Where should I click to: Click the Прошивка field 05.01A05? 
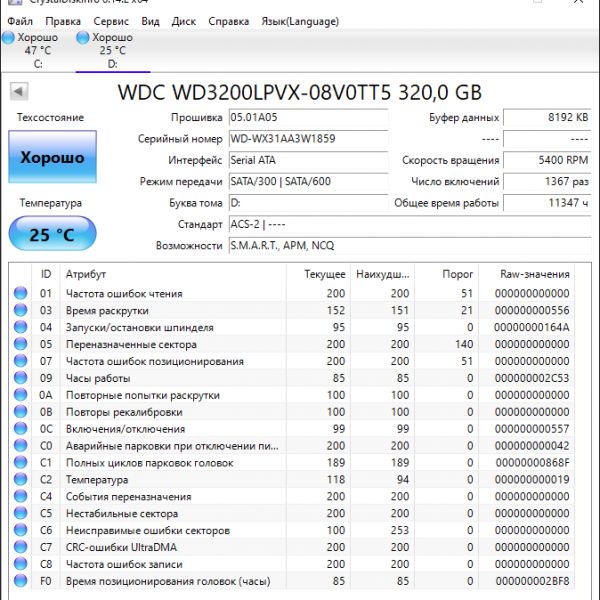[308, 117]
